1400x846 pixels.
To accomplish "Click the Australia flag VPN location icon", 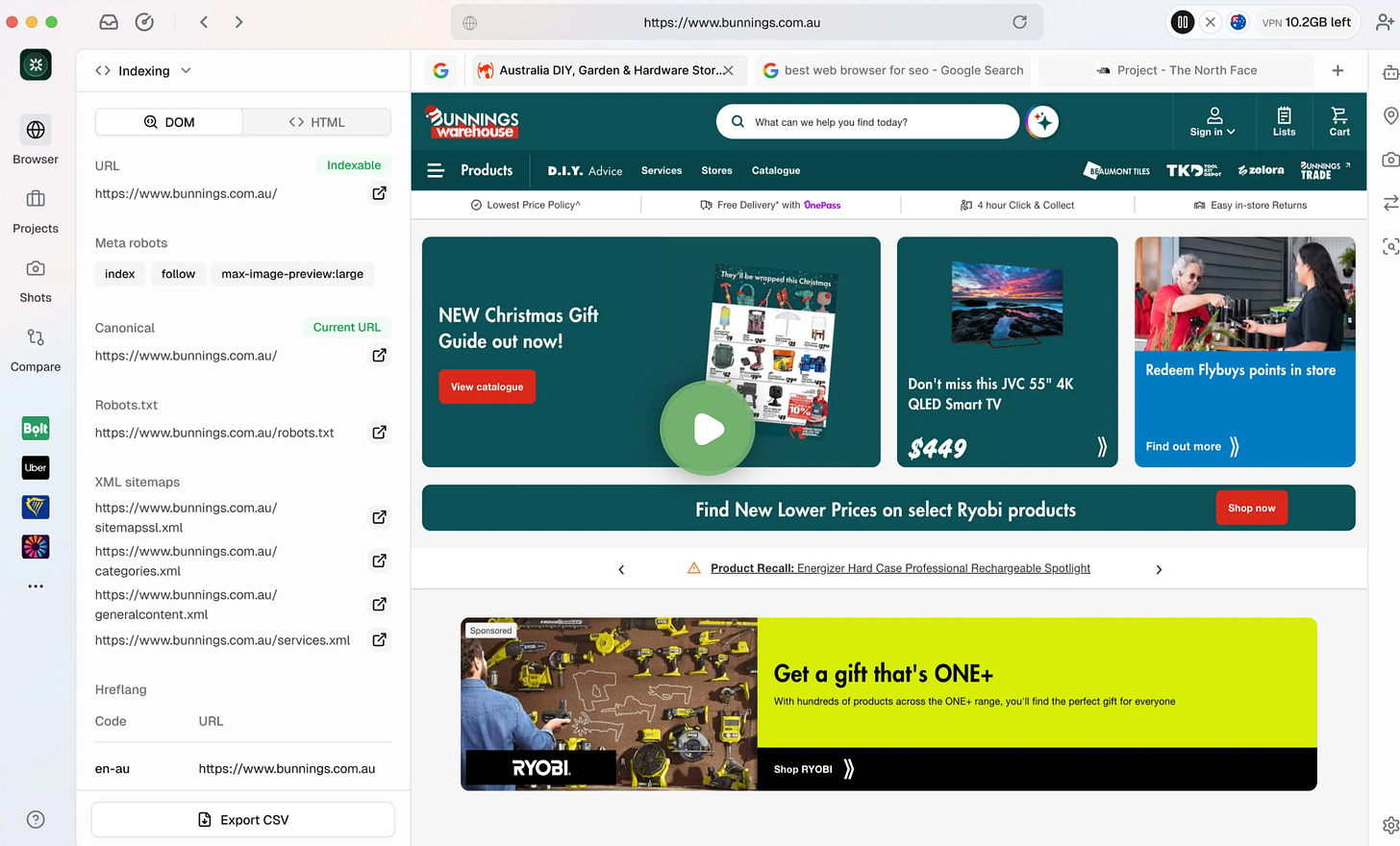I will click(x=1238, y=22).
